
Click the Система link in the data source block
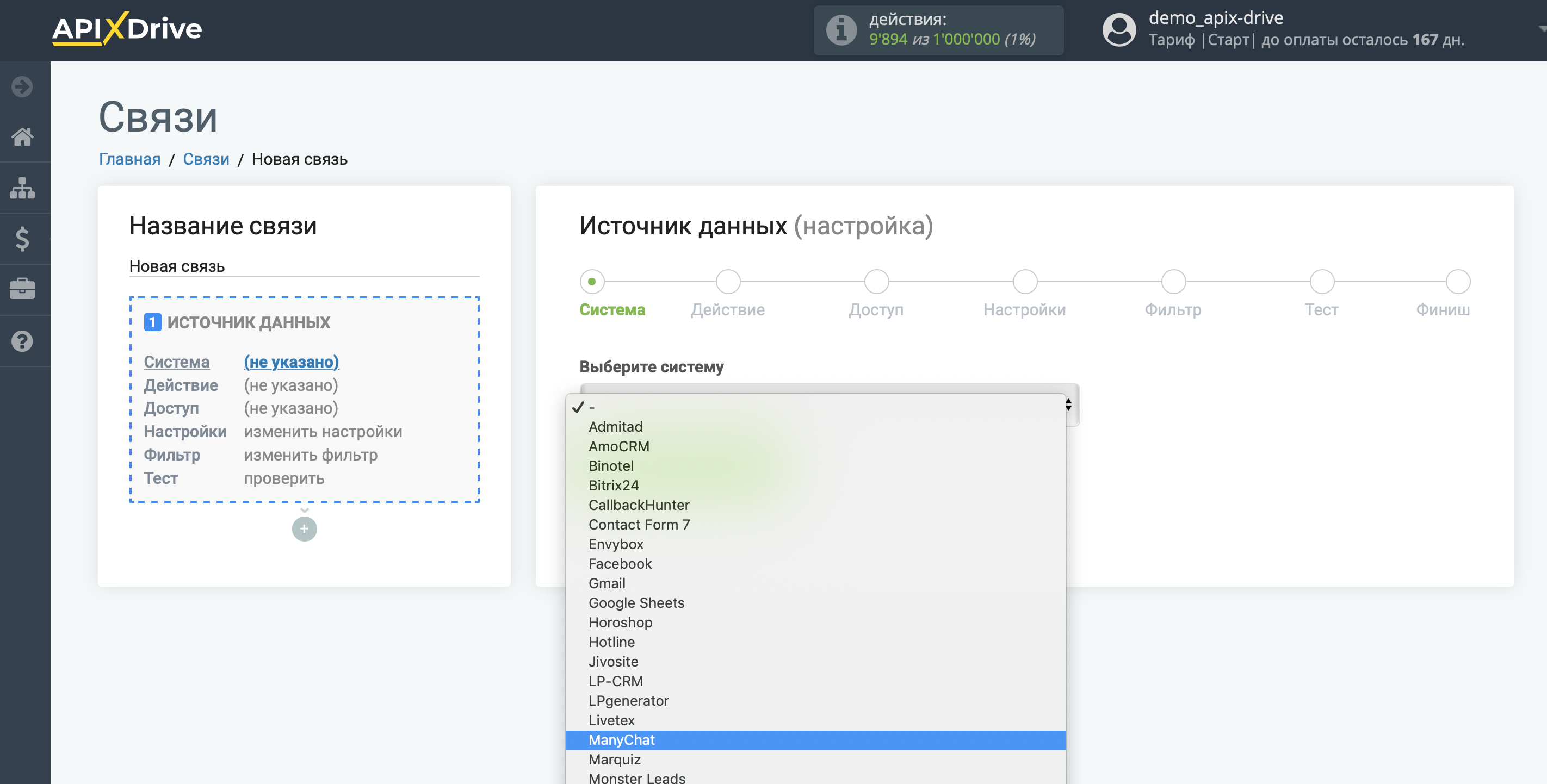click(177, 362)
